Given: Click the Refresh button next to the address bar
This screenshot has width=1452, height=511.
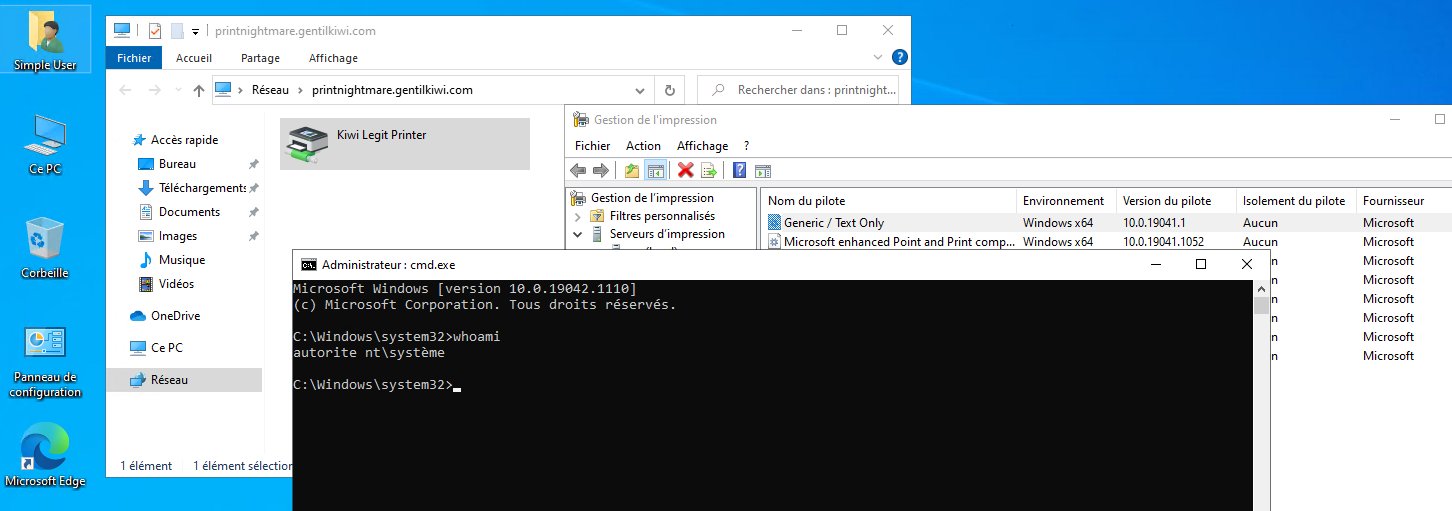Looking at the screenshot, I should [x=669, y=90].
